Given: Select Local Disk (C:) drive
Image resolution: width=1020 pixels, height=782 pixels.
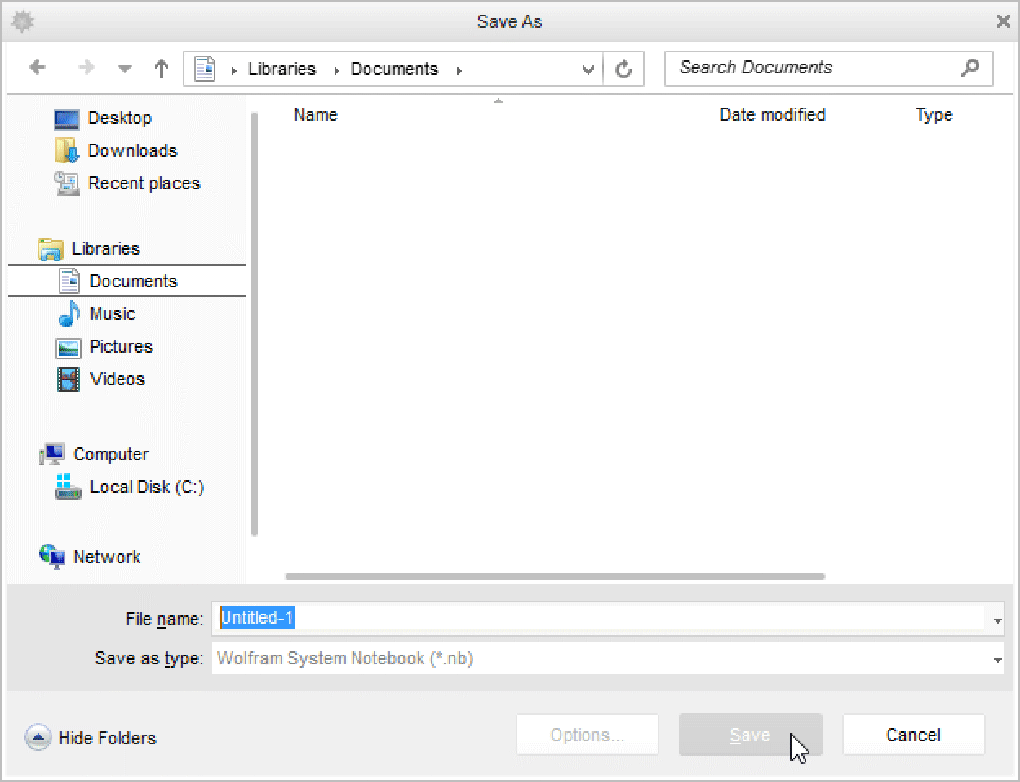Looking at the screenshot, I should coord(146,487).
